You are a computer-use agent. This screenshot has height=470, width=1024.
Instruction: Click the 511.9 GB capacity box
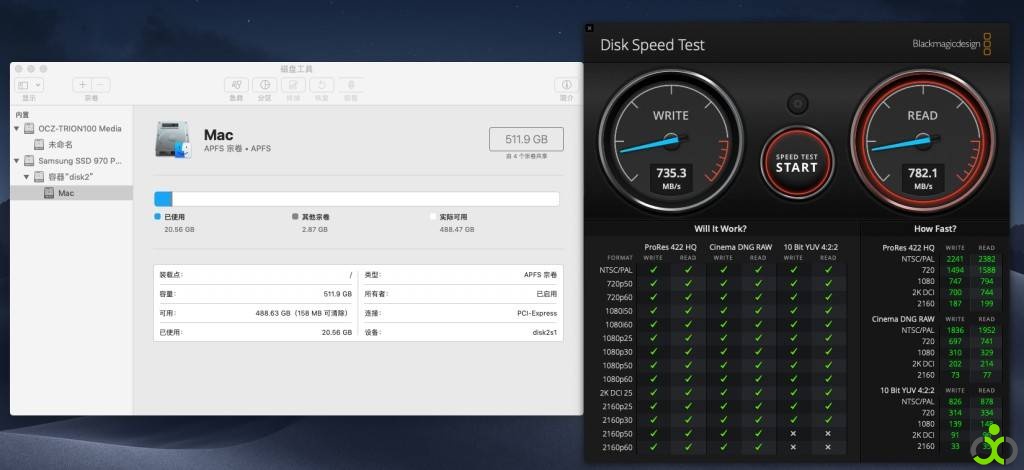coord(526,139)
